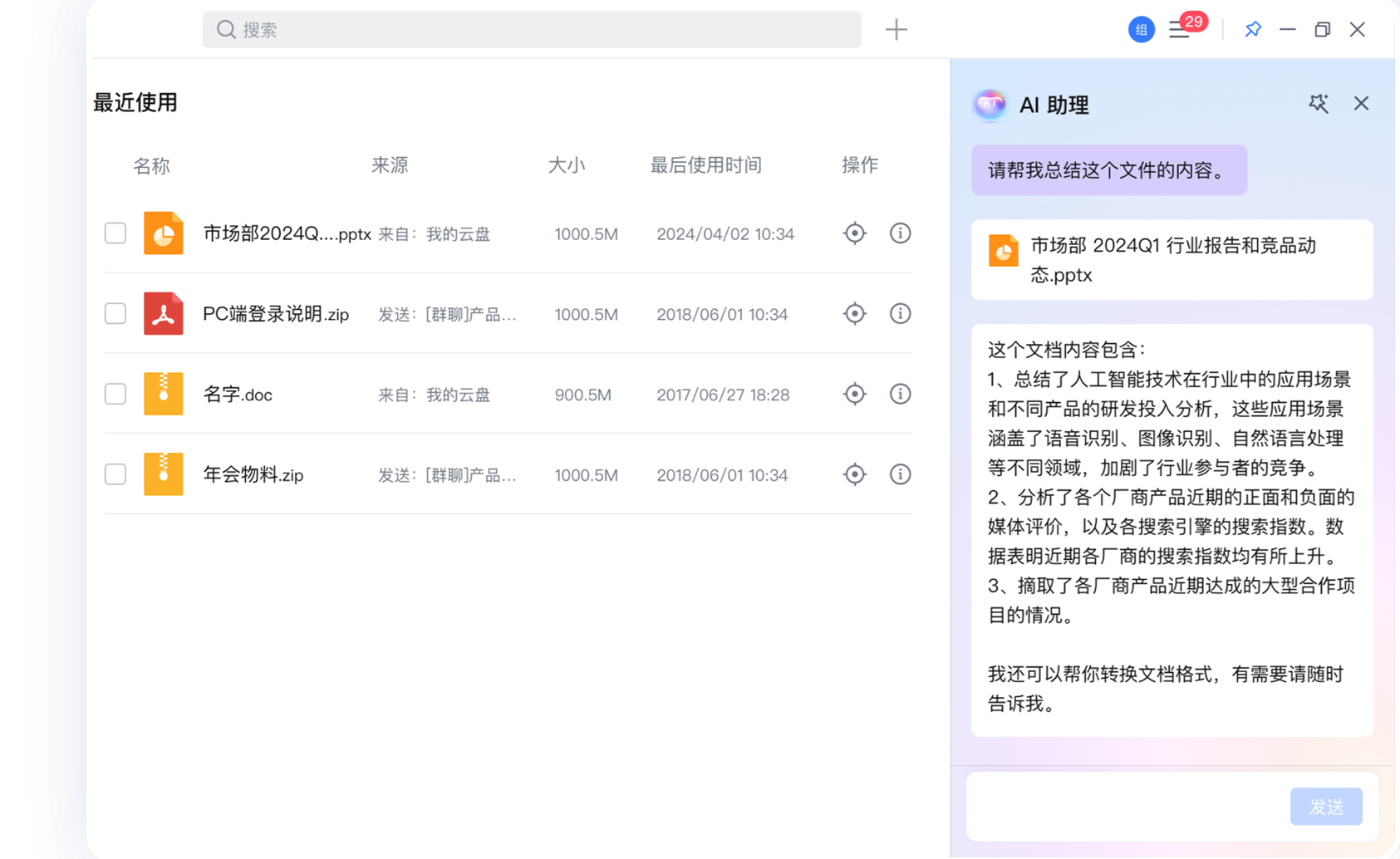The height and width of the screenshot is (859, 1400).
Task: Click the PDF icon for PC端登录说明.zip
Action: (x=163, y=314)
